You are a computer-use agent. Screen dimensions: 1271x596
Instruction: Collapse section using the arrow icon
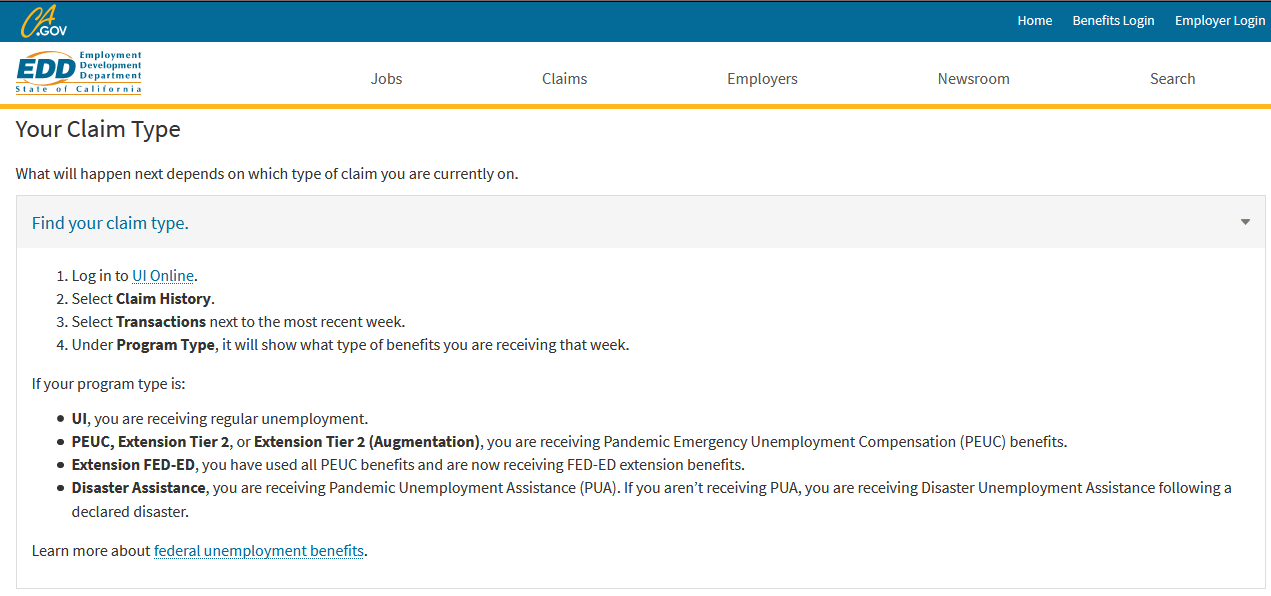click(1245, 222)
